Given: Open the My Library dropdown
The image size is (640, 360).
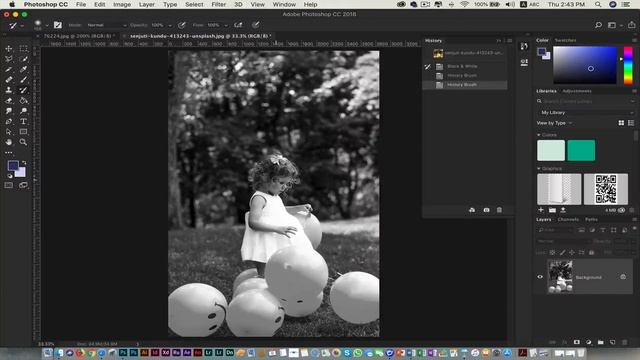Looking at the screenshot, I should [586, 112].
